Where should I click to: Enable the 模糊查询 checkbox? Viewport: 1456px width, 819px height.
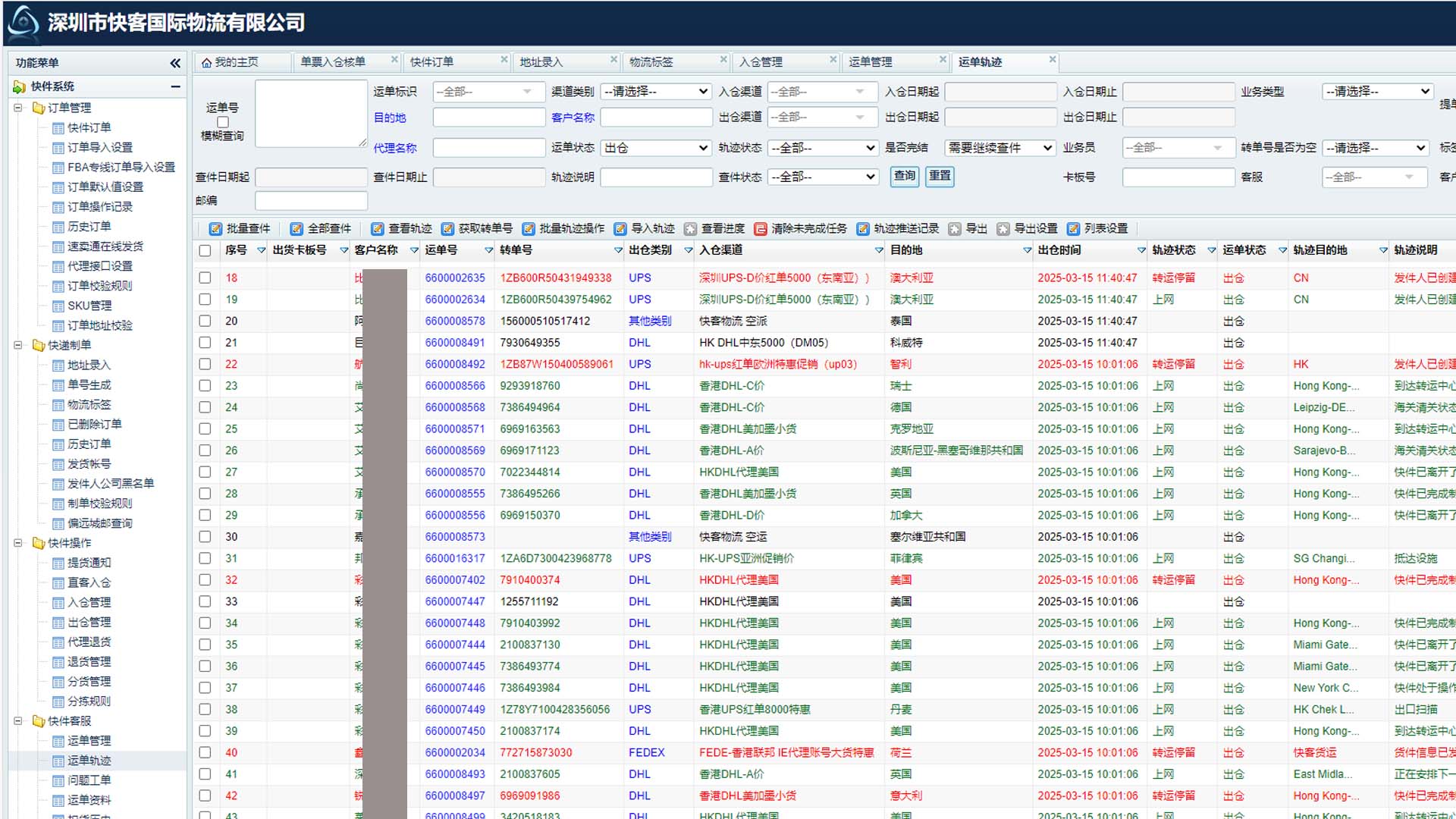pos(223,122)
